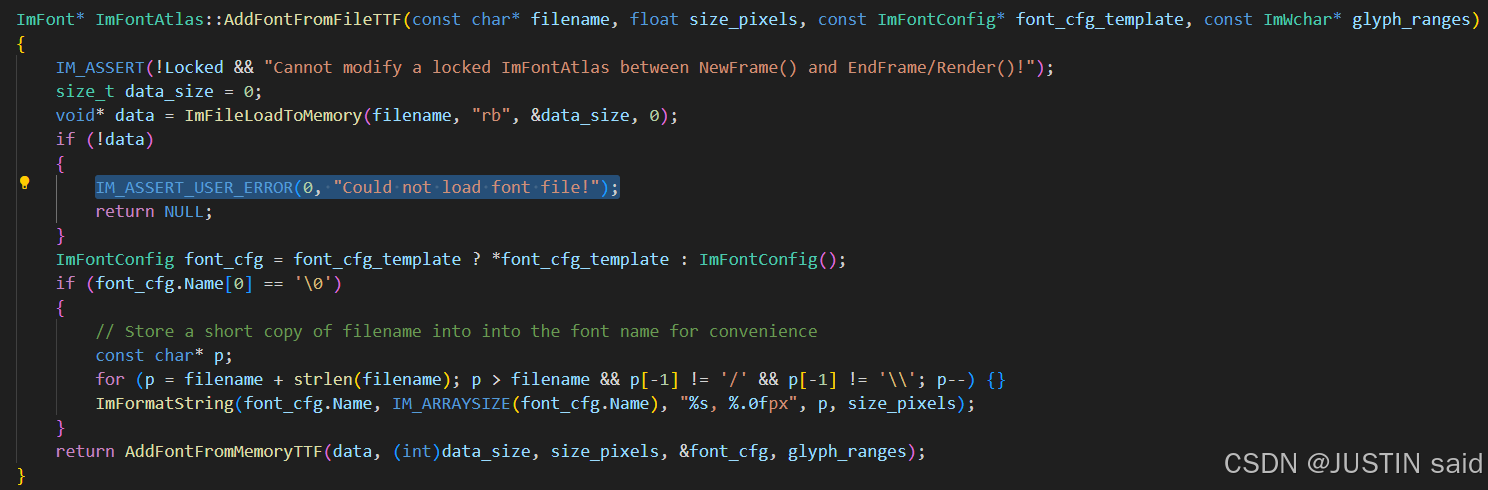
Task: Click the IM_ASSERT(!Locked macro call
Action: point(140,68)
